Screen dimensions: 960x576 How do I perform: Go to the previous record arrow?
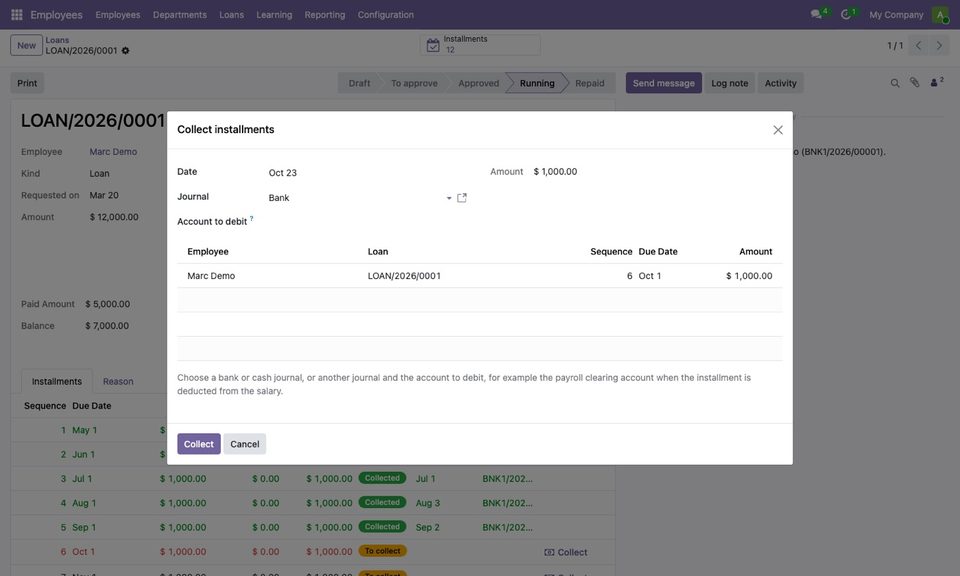coord(918,45)
